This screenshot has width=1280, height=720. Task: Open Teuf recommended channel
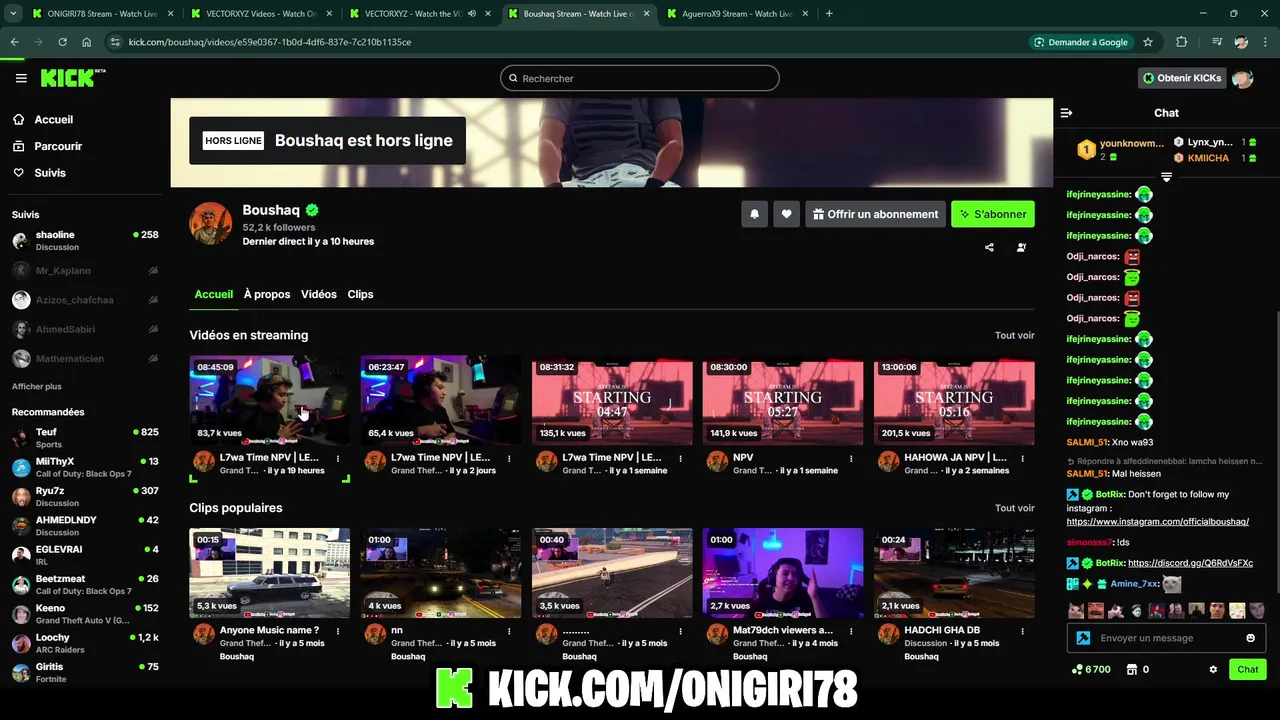85,438
